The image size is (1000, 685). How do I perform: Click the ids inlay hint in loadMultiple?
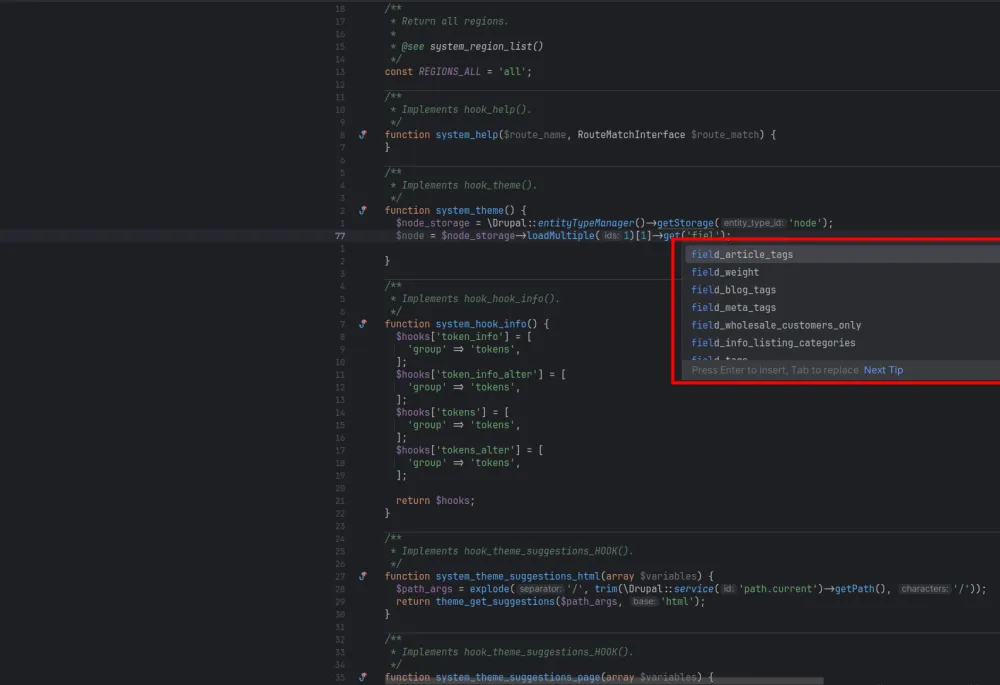[612, 236]
